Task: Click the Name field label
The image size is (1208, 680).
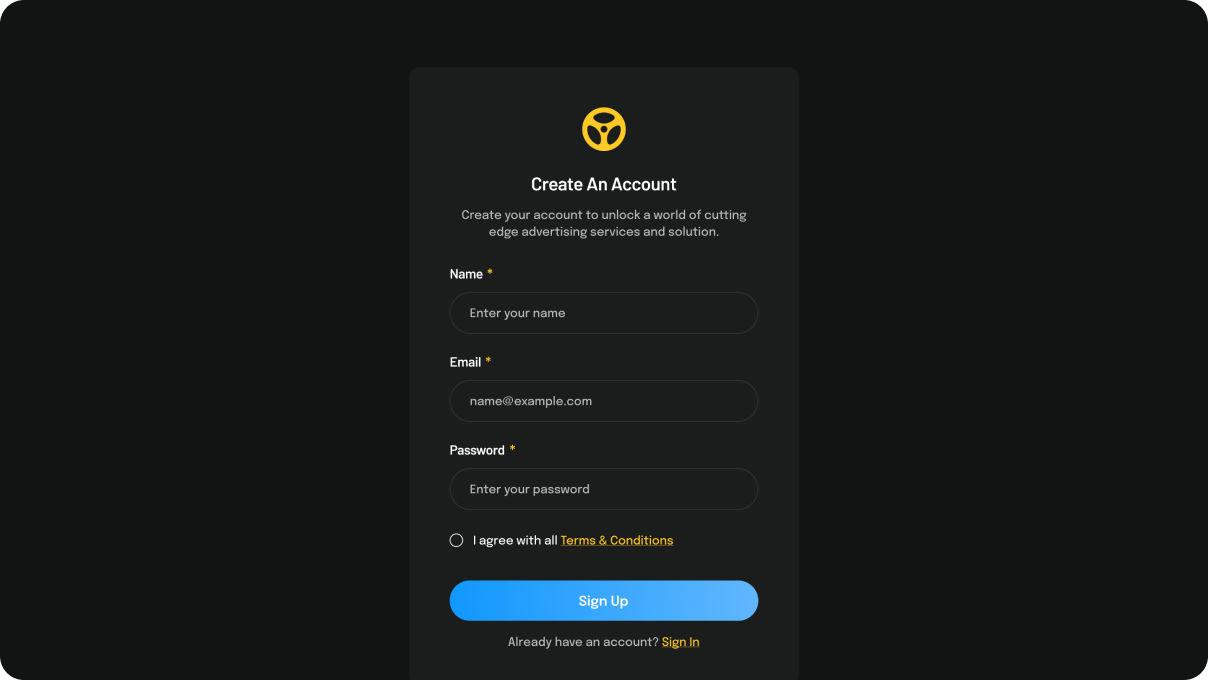Action: tap(466, 274)
